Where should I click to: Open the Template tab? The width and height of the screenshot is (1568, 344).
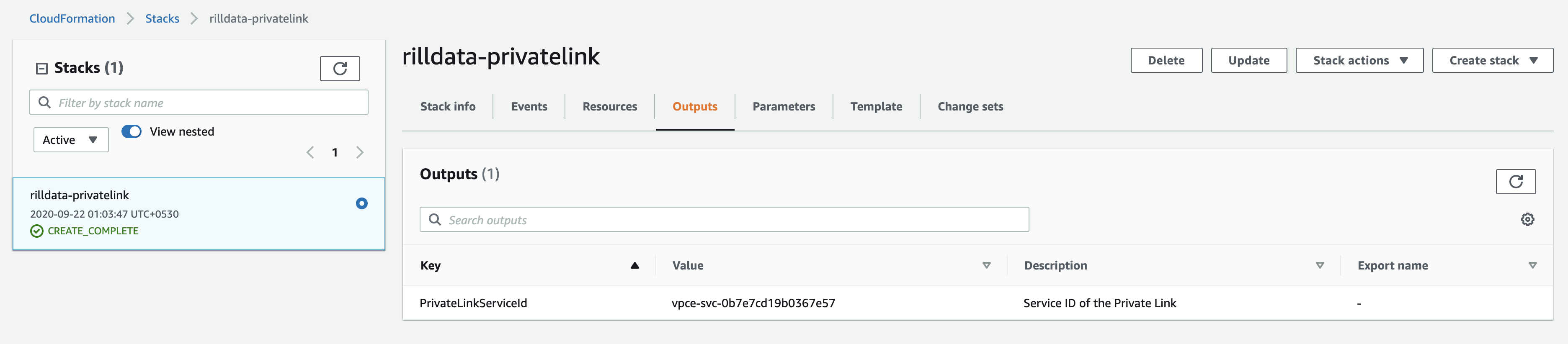coord(876,106)
